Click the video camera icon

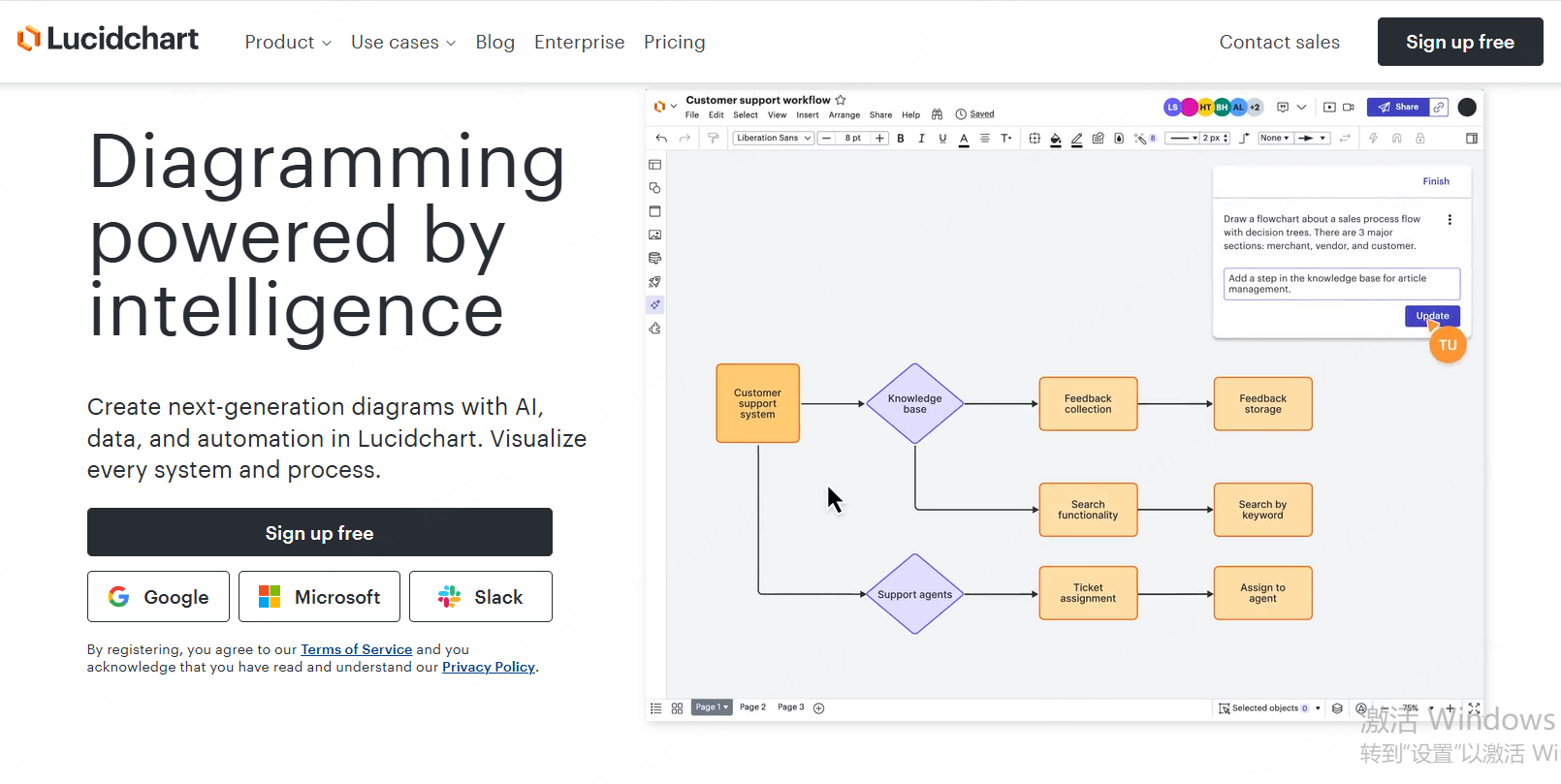tap(1349, 108)
